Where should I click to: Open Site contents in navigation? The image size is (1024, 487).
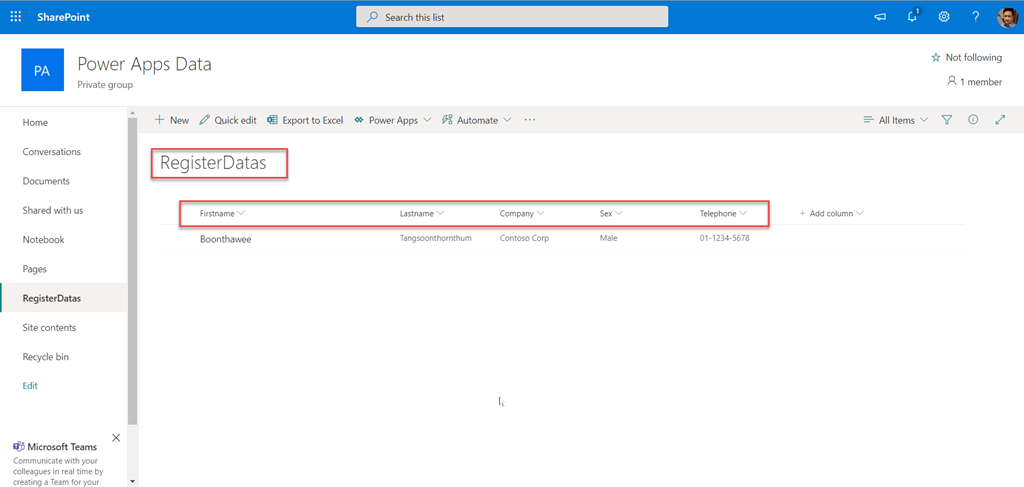point(49,328)
